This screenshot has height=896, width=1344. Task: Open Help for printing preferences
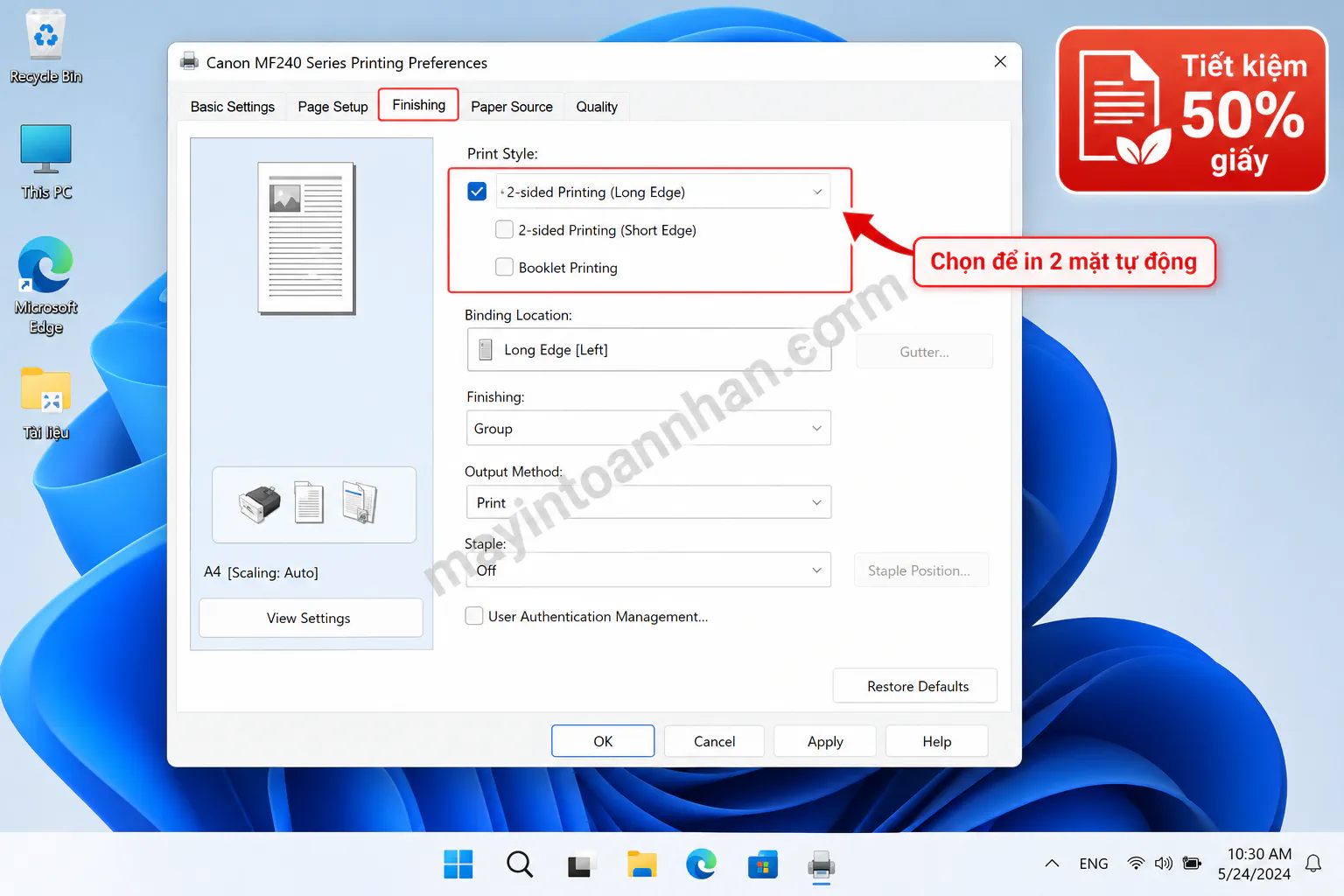(936, 741)
